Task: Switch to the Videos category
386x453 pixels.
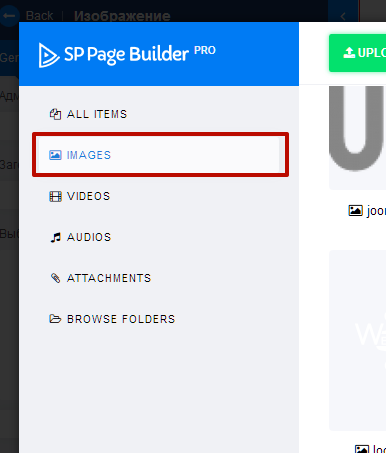Action: 159,196
